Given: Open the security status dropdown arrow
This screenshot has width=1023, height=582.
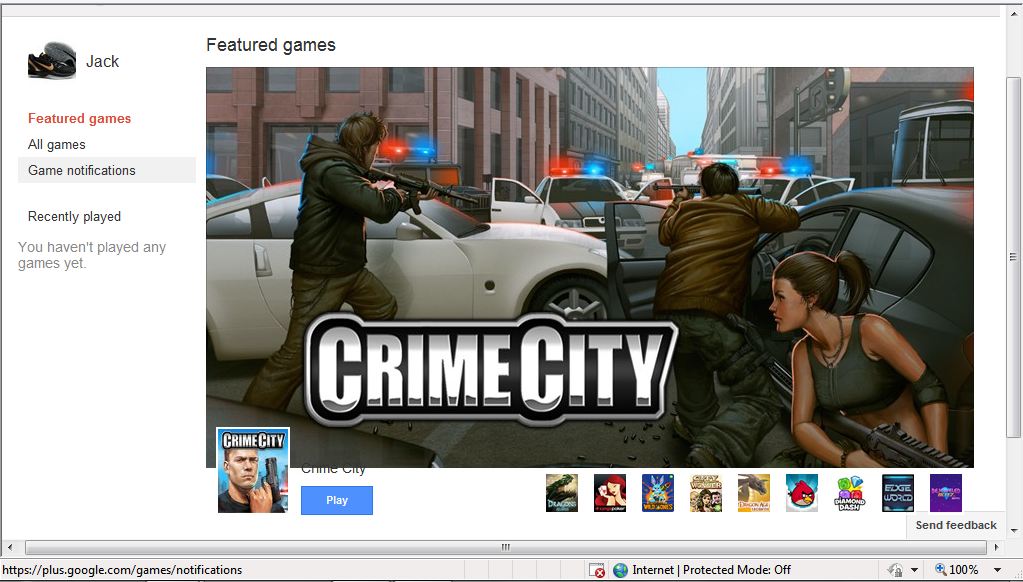Looking at the screenshot, I should 914,570.
